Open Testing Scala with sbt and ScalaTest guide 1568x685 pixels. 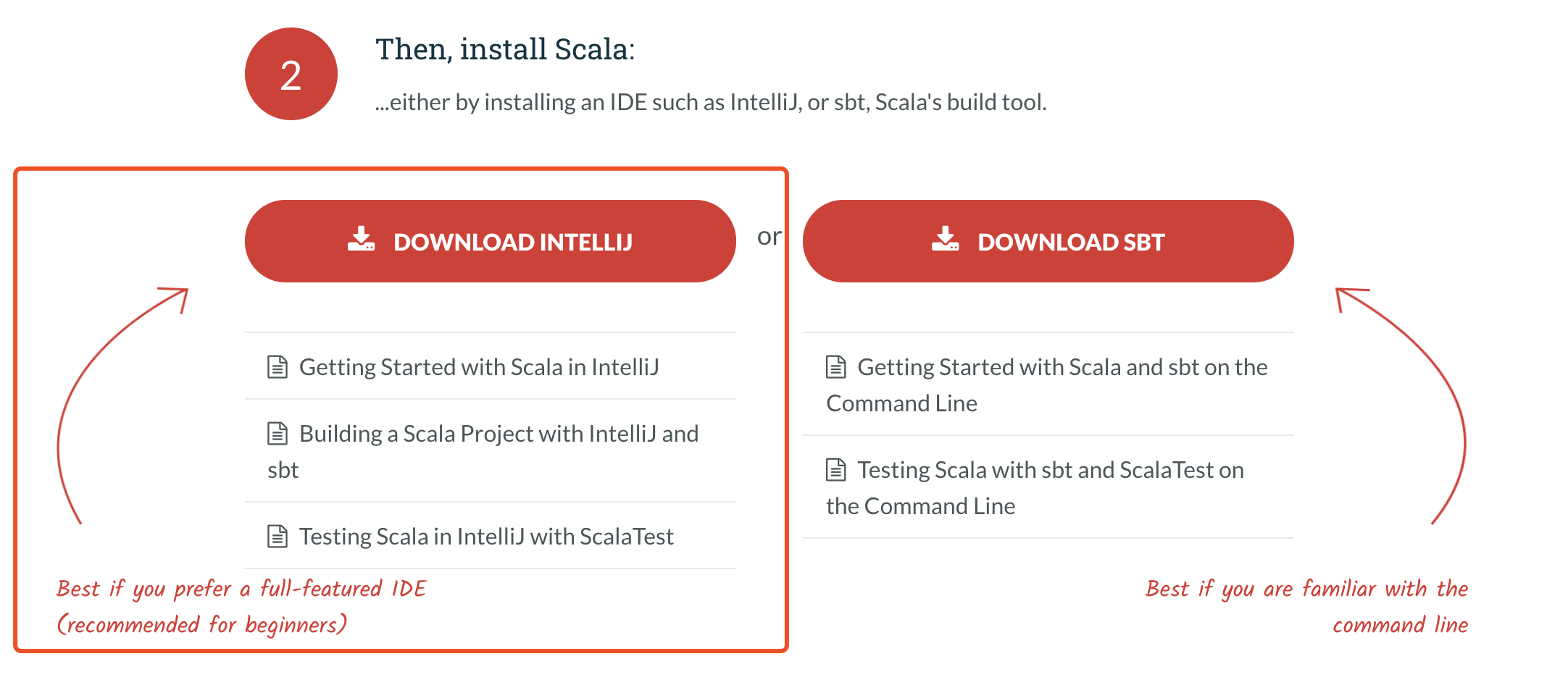click(x=1050, y=469)
